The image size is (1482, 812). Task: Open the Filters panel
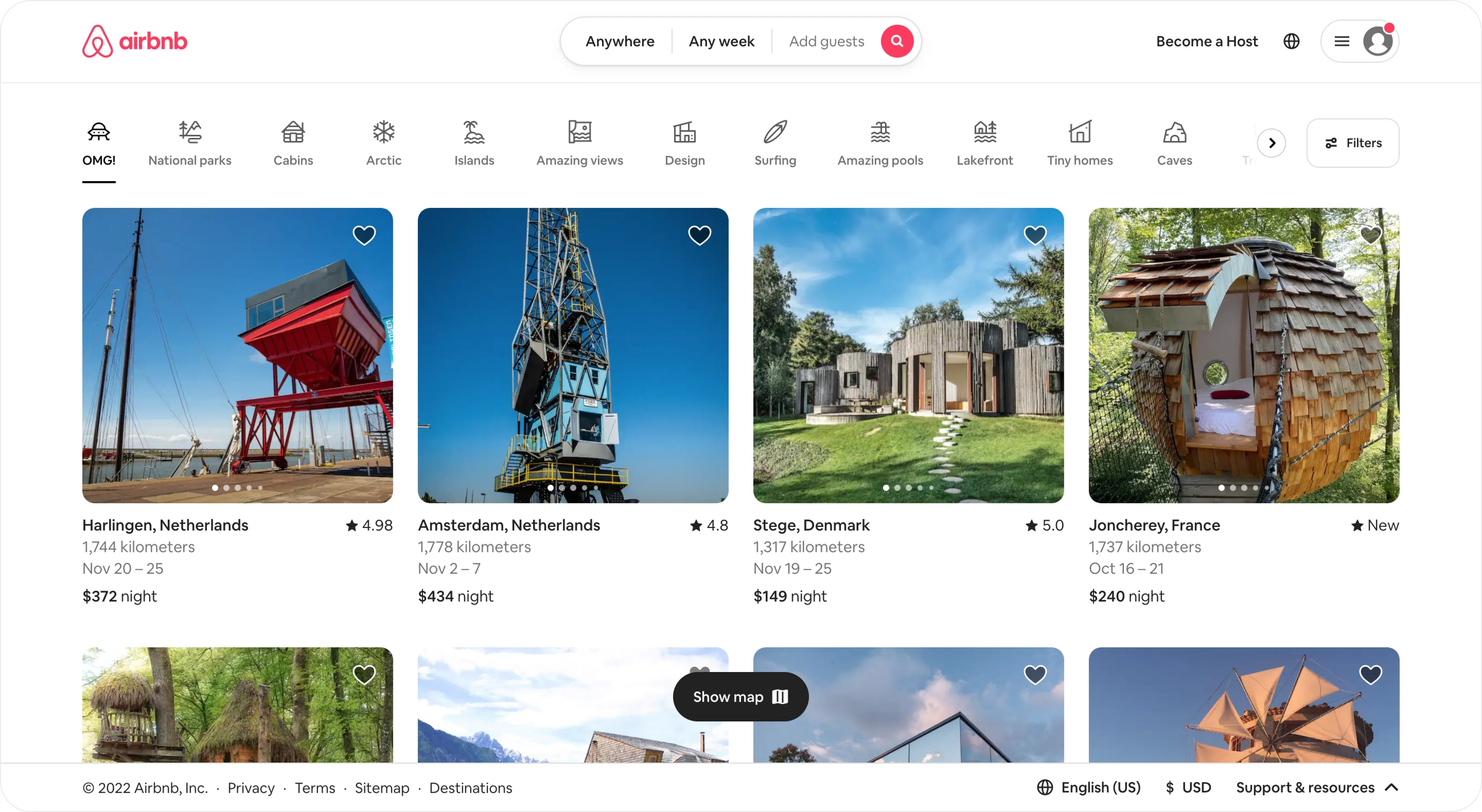click(x=1353, y=143)
